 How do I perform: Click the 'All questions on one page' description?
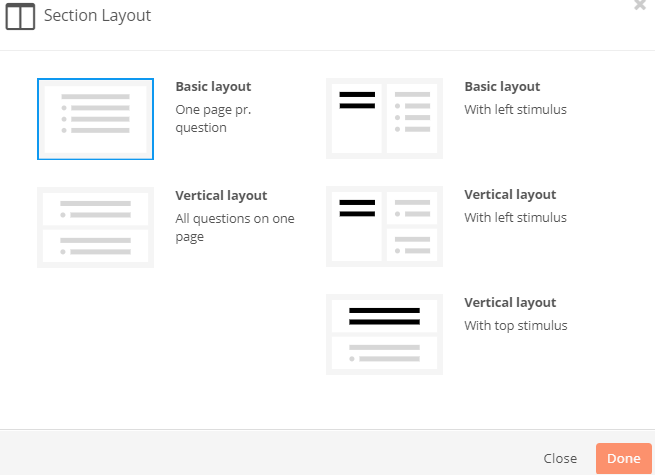click(x=235, y=227)
